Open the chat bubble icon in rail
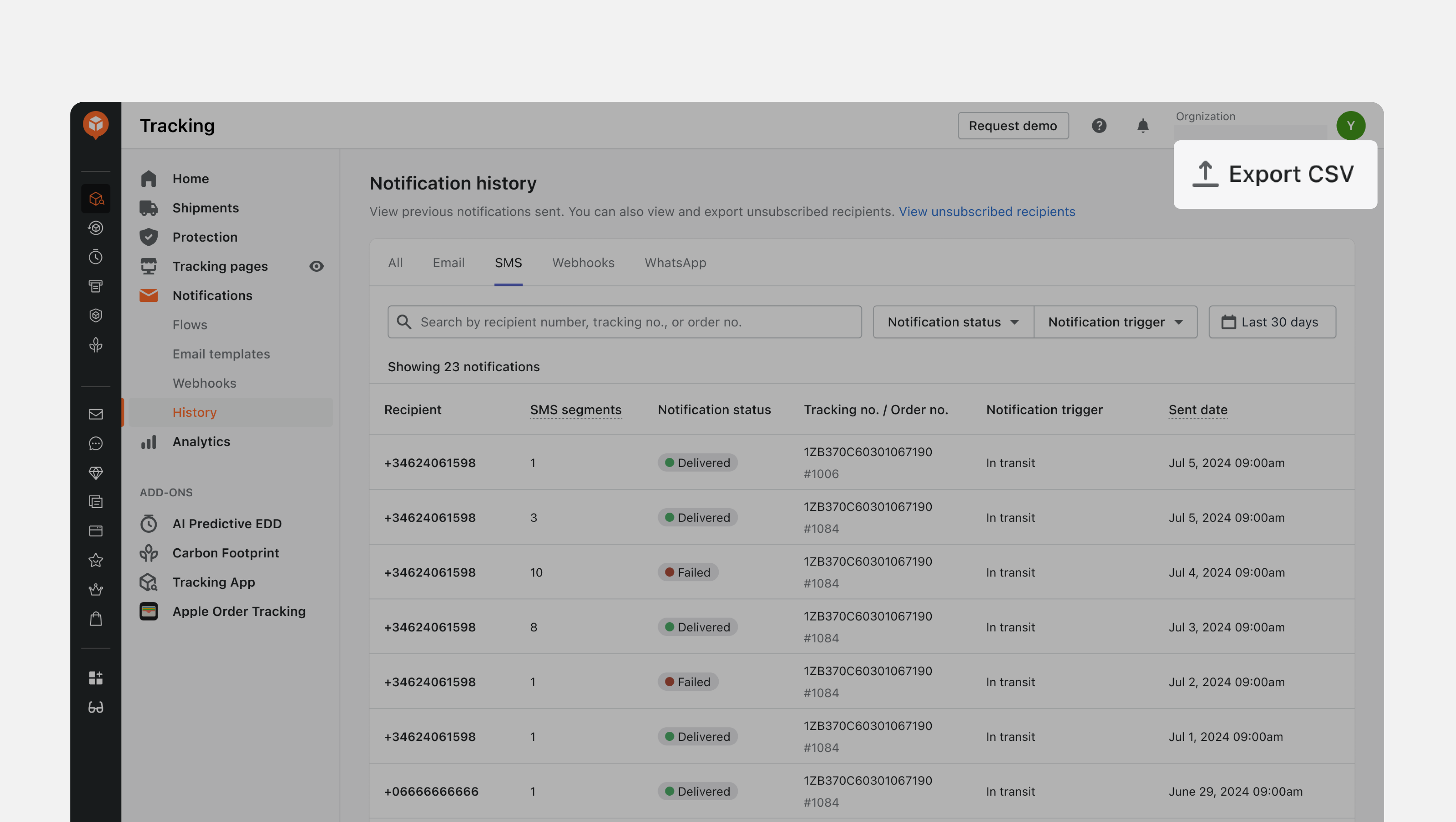1456x822 pixels. coord(96,443)
